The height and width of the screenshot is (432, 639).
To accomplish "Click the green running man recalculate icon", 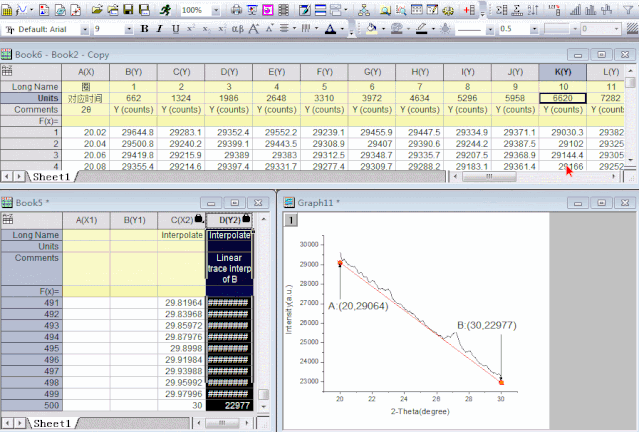I will 166,9.
